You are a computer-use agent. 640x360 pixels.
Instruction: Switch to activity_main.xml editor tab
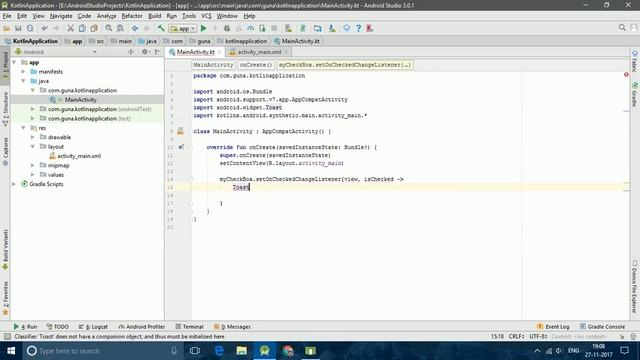coord(259,52)
